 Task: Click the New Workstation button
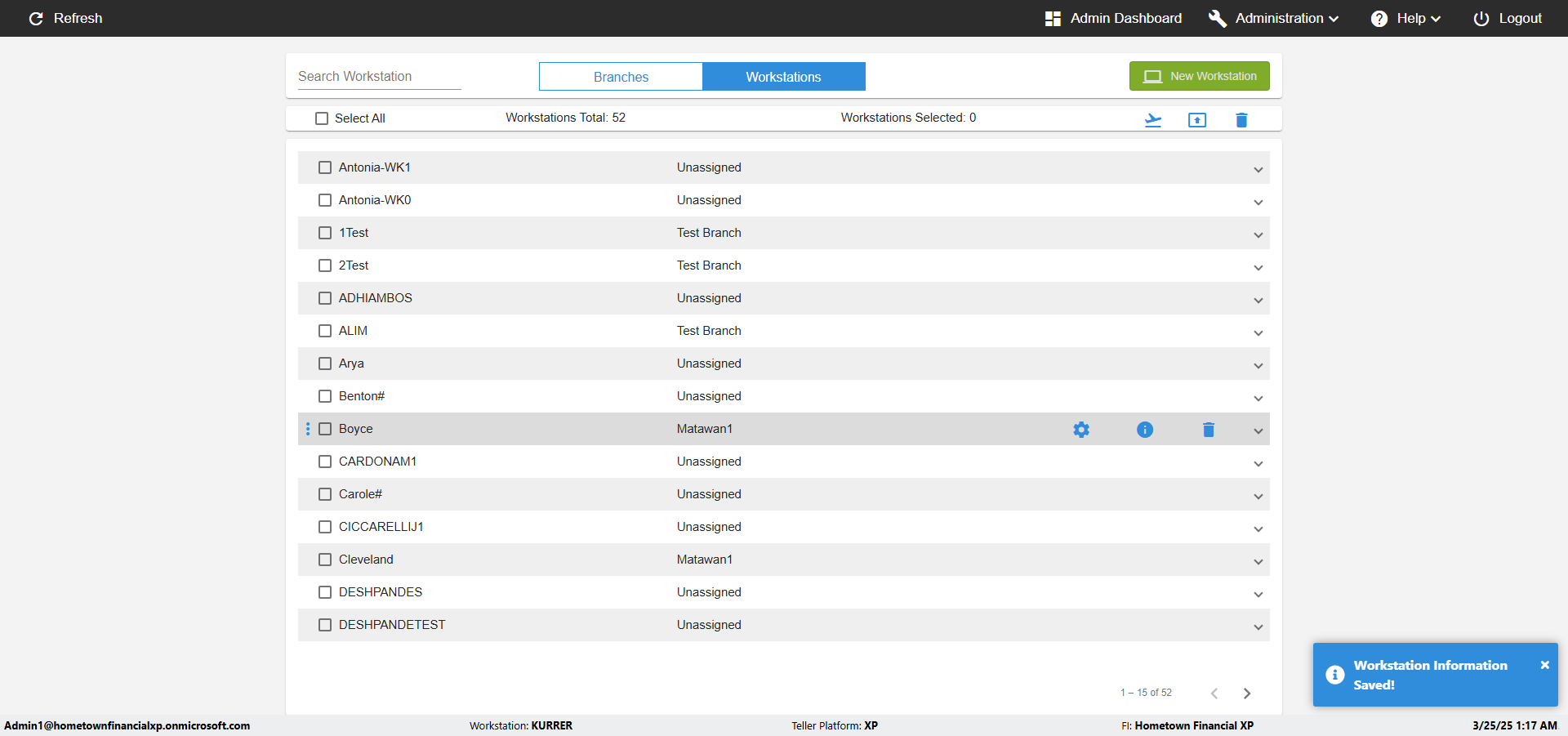click(x=1199, y=76)
